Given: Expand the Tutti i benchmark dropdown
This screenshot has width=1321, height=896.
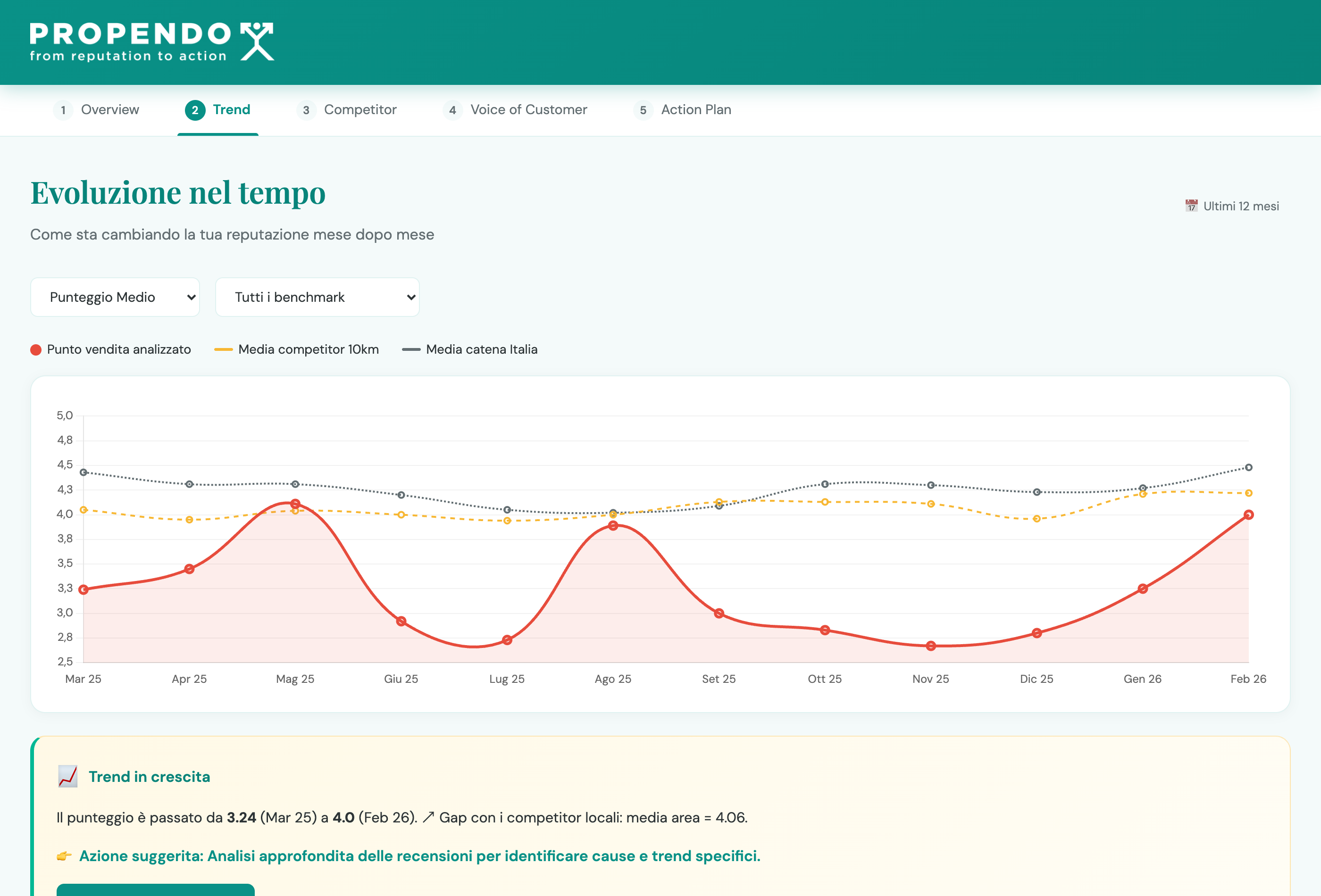Looking at the screenshot, I should [317, 297].
